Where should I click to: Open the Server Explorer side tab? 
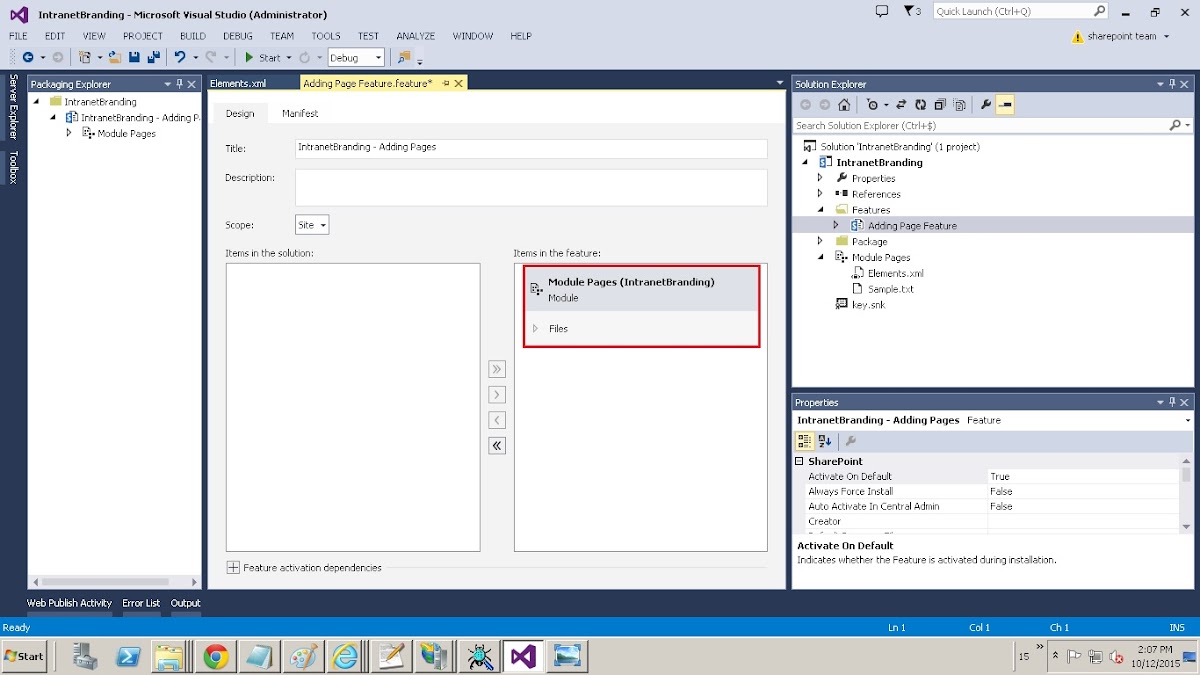(13, 106)
